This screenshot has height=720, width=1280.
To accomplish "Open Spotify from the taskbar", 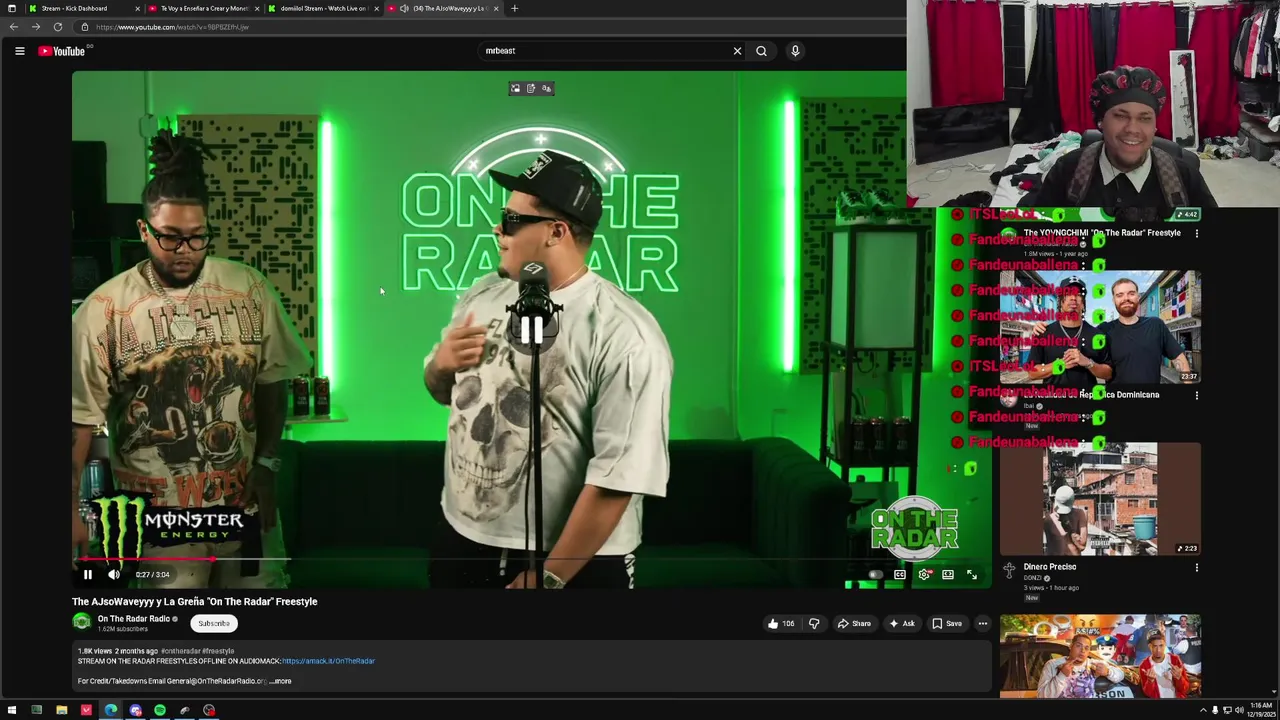I will (x=160, y=710).
